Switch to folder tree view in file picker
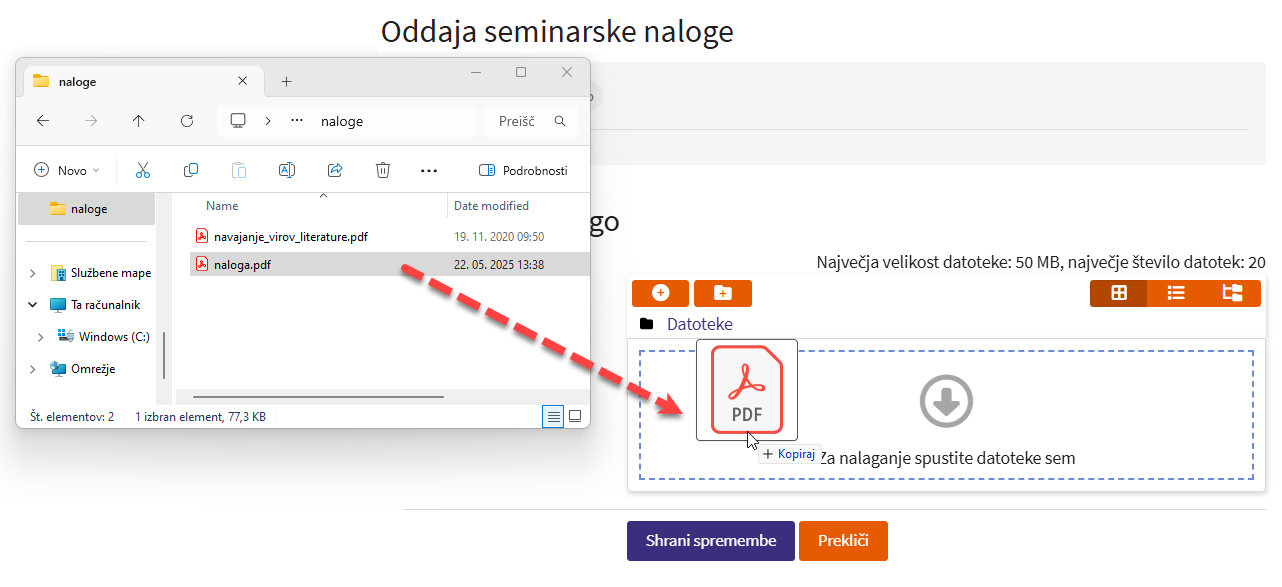The height and width of the screenshot is (587, 1282). click(x=1232, y=293)
